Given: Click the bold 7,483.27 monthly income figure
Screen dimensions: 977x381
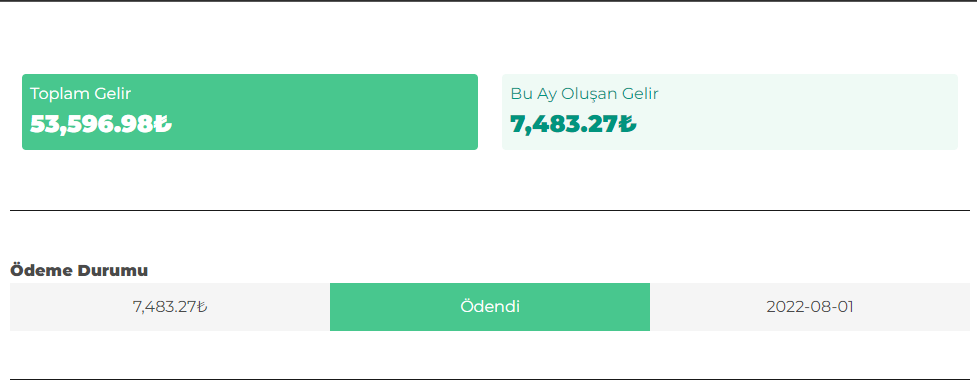Looking at the screenshot, I should tap(565, 123).
